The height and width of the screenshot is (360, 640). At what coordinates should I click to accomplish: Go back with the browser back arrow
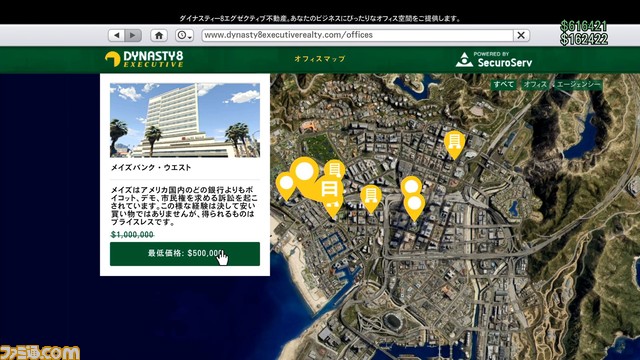[117, 36]
